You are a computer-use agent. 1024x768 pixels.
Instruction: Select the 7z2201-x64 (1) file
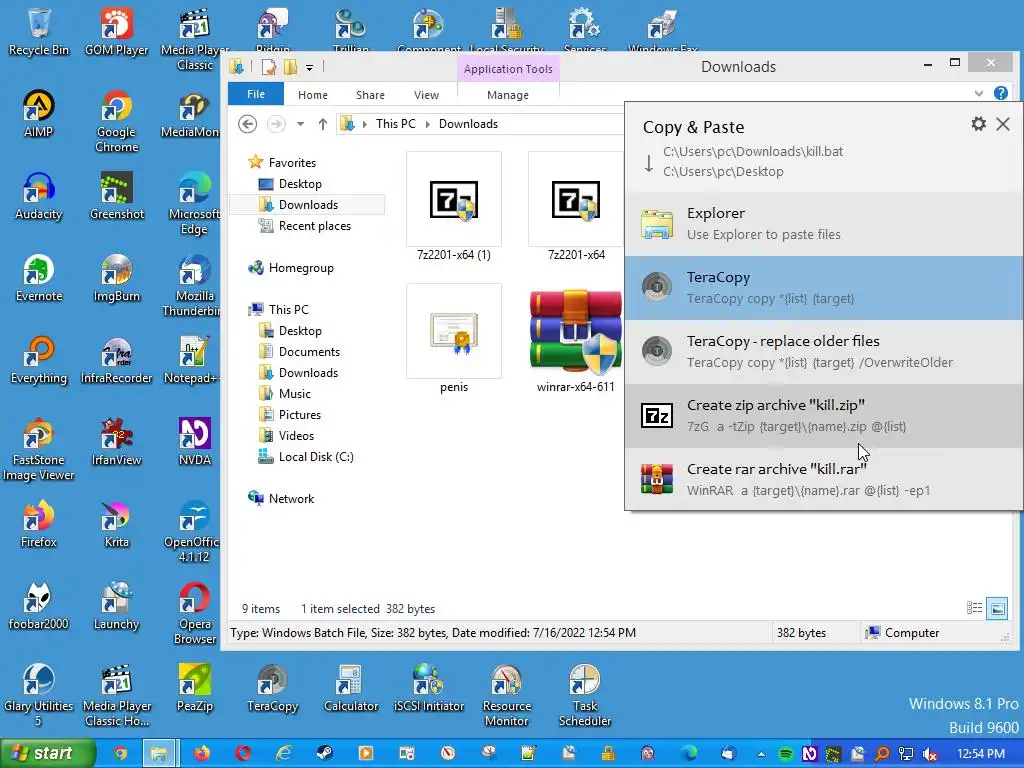click(454, 206)
